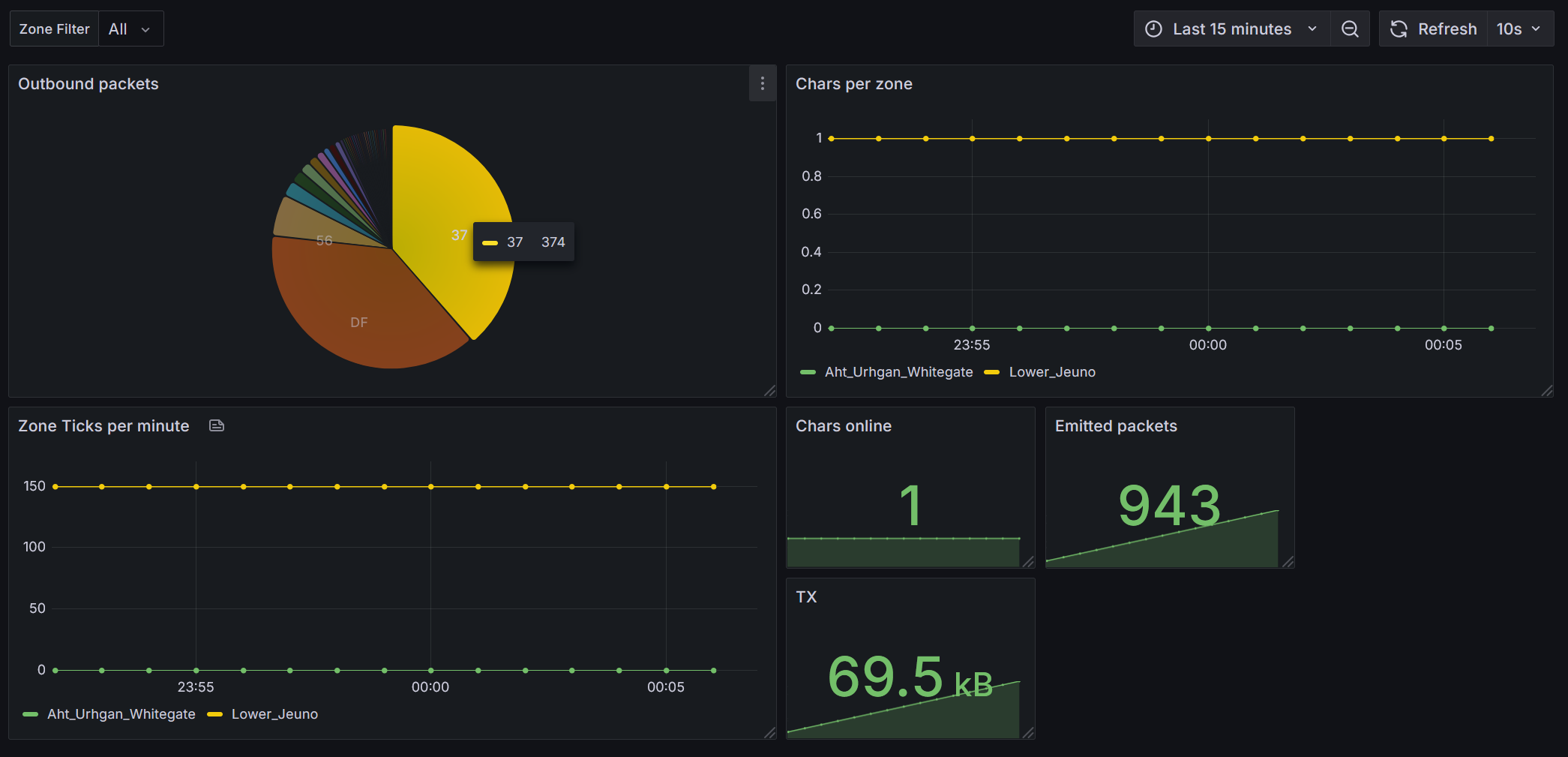The image size is (1568, 757).
Task: Click the brown pie slice labeled DF
Action: (360, 308)
